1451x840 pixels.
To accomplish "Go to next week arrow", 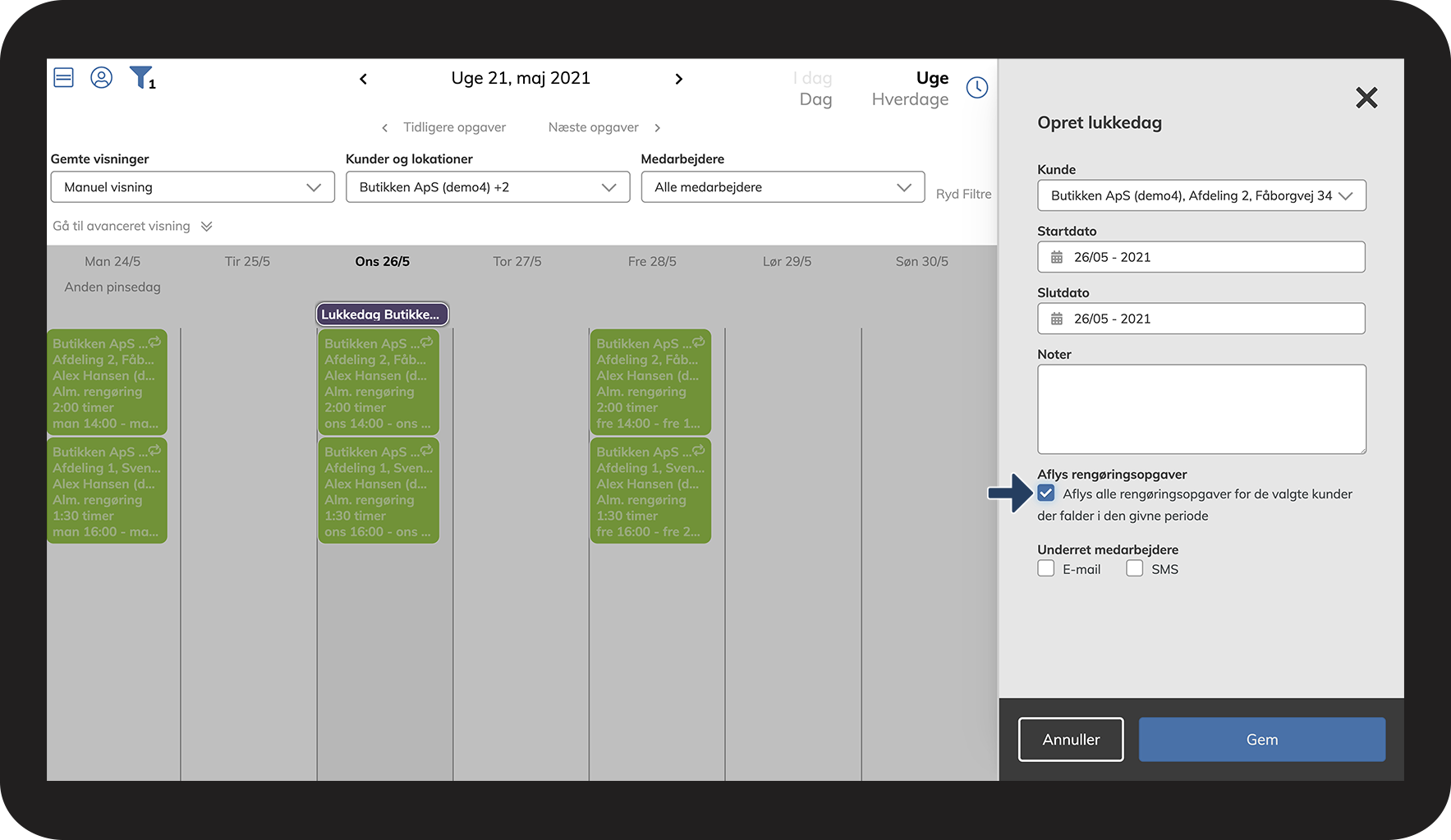I will (x=678, y=79).
